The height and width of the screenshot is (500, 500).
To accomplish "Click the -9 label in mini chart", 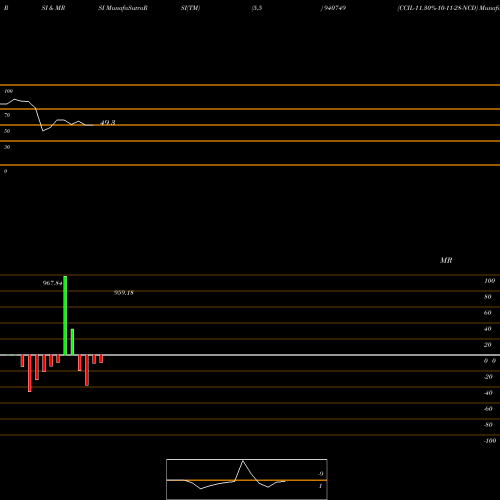I will [x=320, y=474].
